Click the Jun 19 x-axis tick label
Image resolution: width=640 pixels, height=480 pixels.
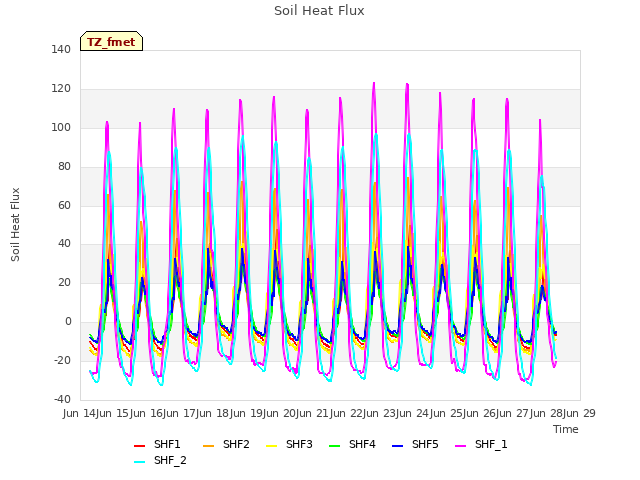pyautogui.click(x=247, y=413)
